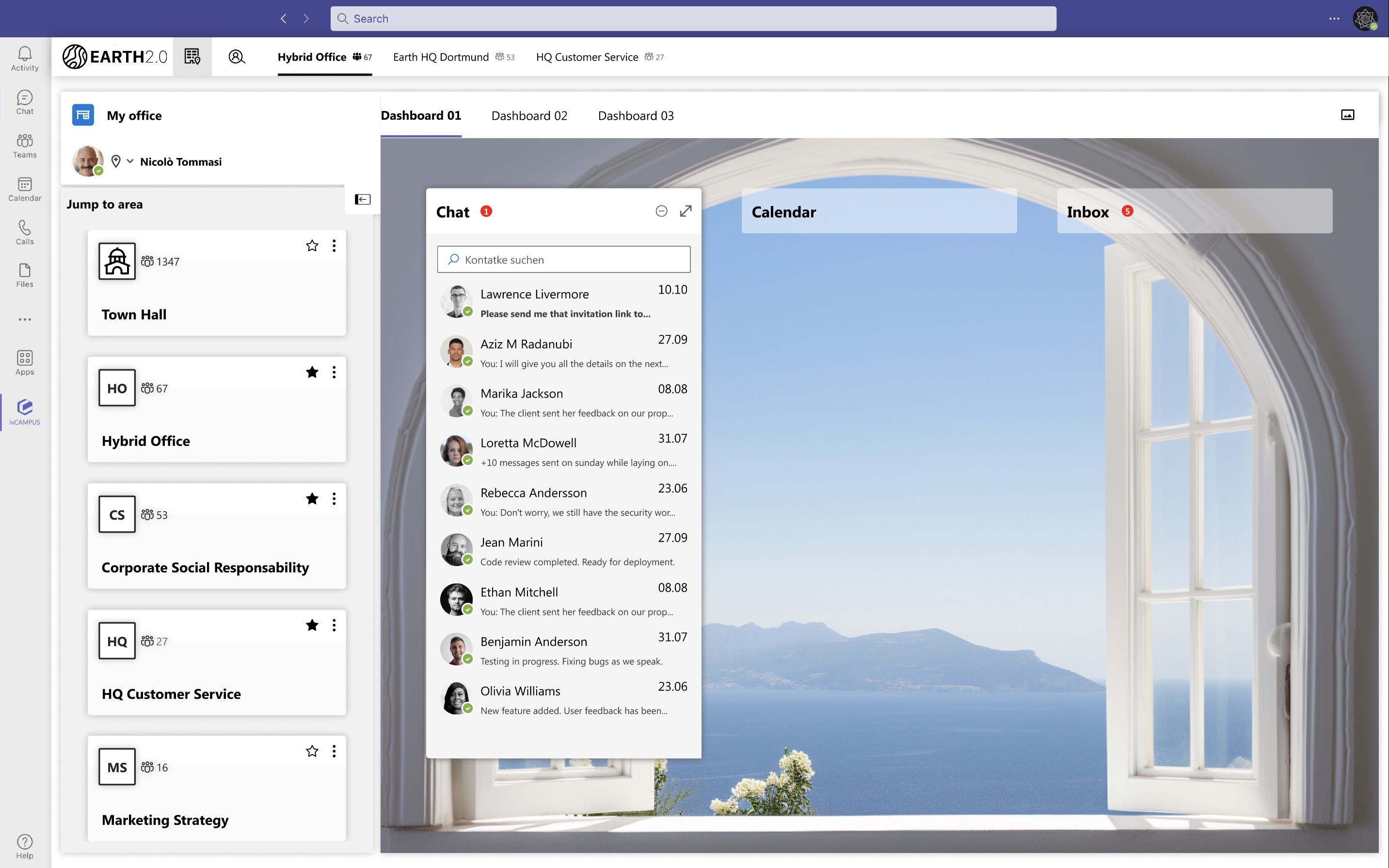Click the collapse sidebar panel icon
Screen dimensions: 1389x868
click(x=362, y=199)
